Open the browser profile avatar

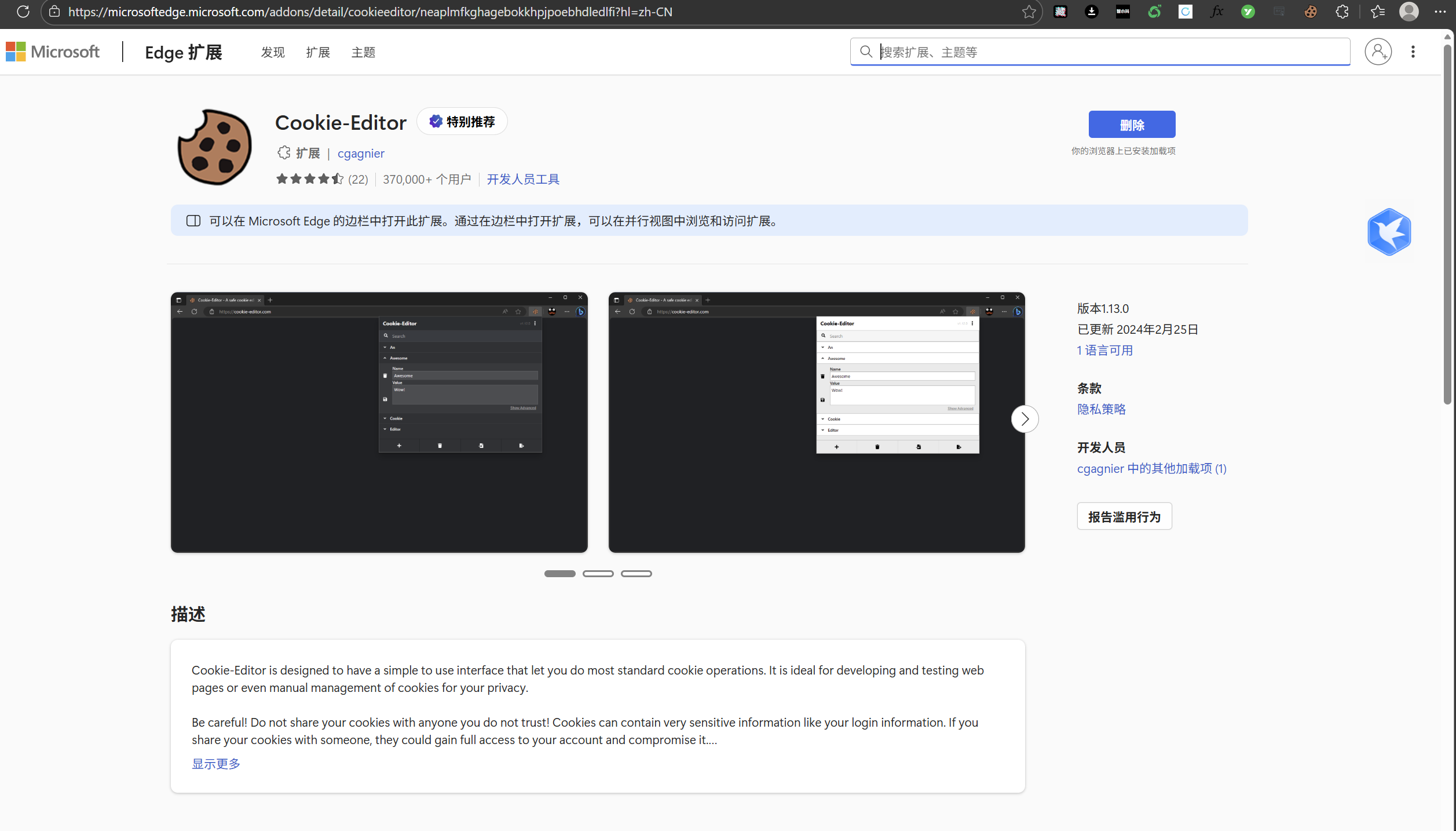tap(1409, 12)
